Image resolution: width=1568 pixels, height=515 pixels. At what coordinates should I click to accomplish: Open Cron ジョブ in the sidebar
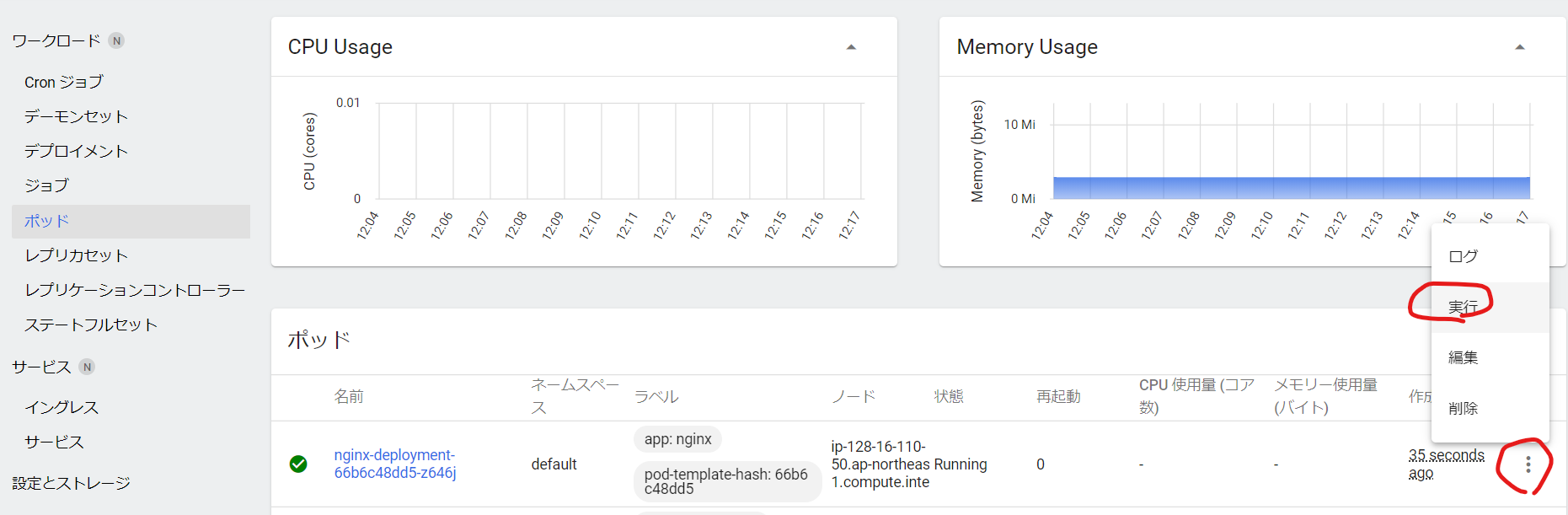pyautogui.click(x=64, y=82)
